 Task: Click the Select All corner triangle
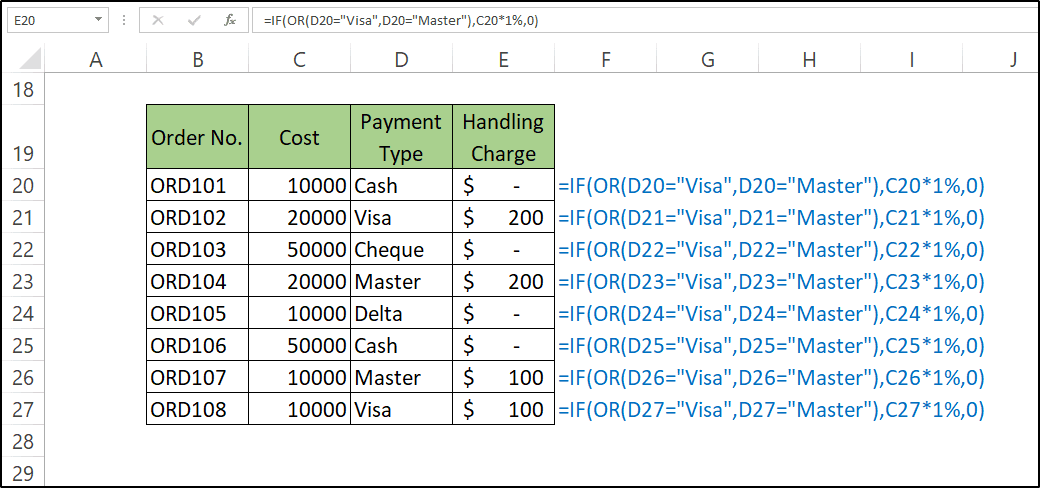(x=30, y=60)
